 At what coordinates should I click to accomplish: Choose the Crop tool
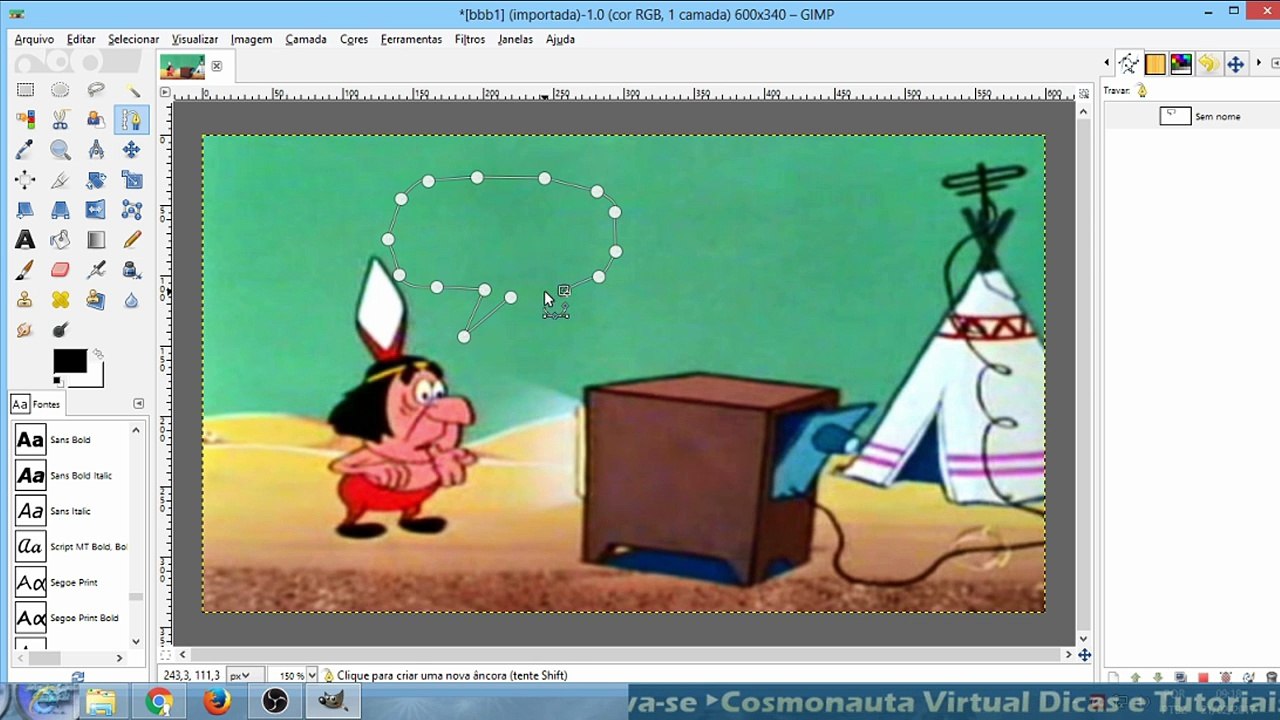pyautogui.click(x=60, y=180)
